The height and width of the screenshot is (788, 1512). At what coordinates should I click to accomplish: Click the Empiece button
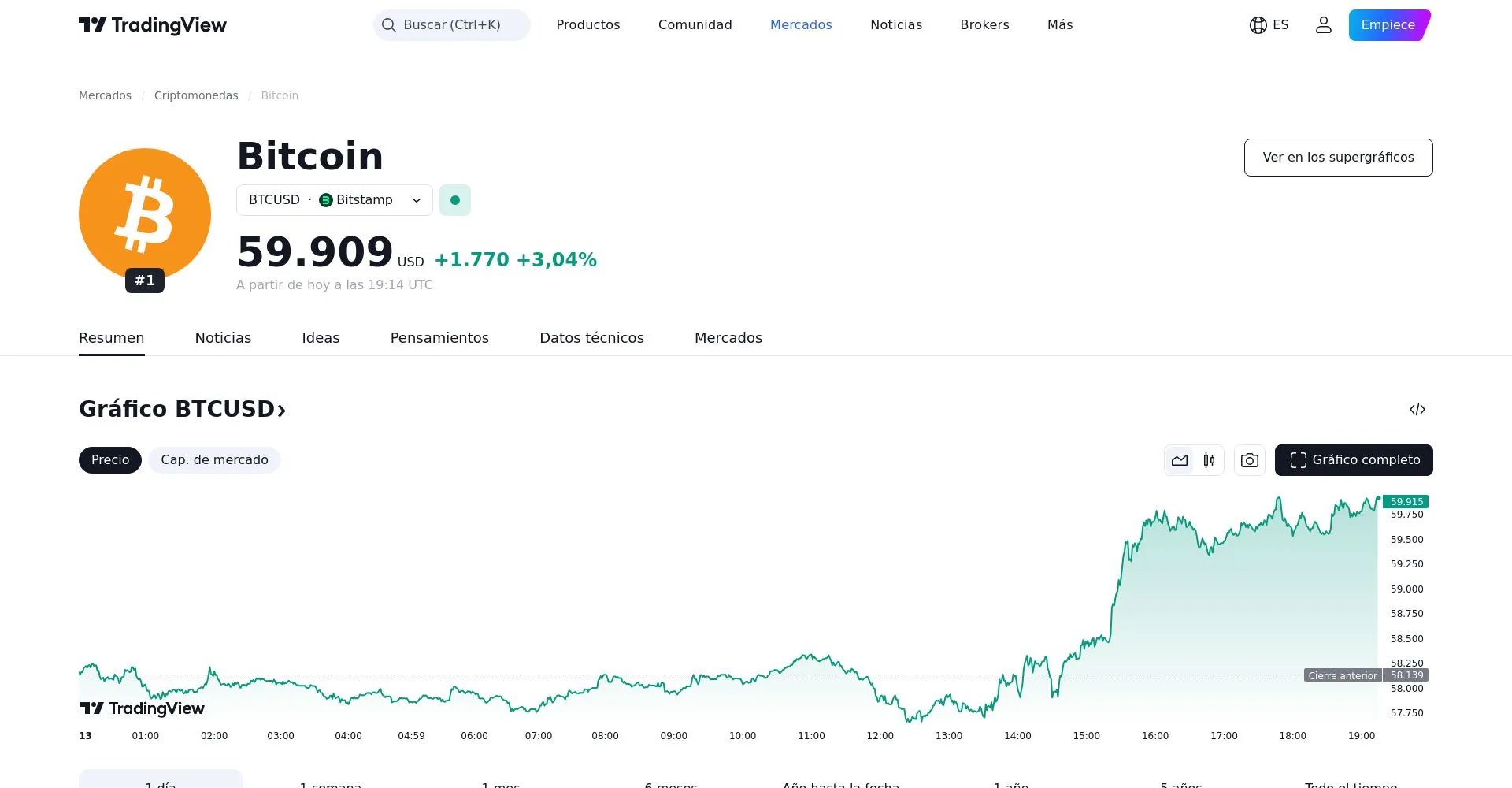coord(1389,25)
